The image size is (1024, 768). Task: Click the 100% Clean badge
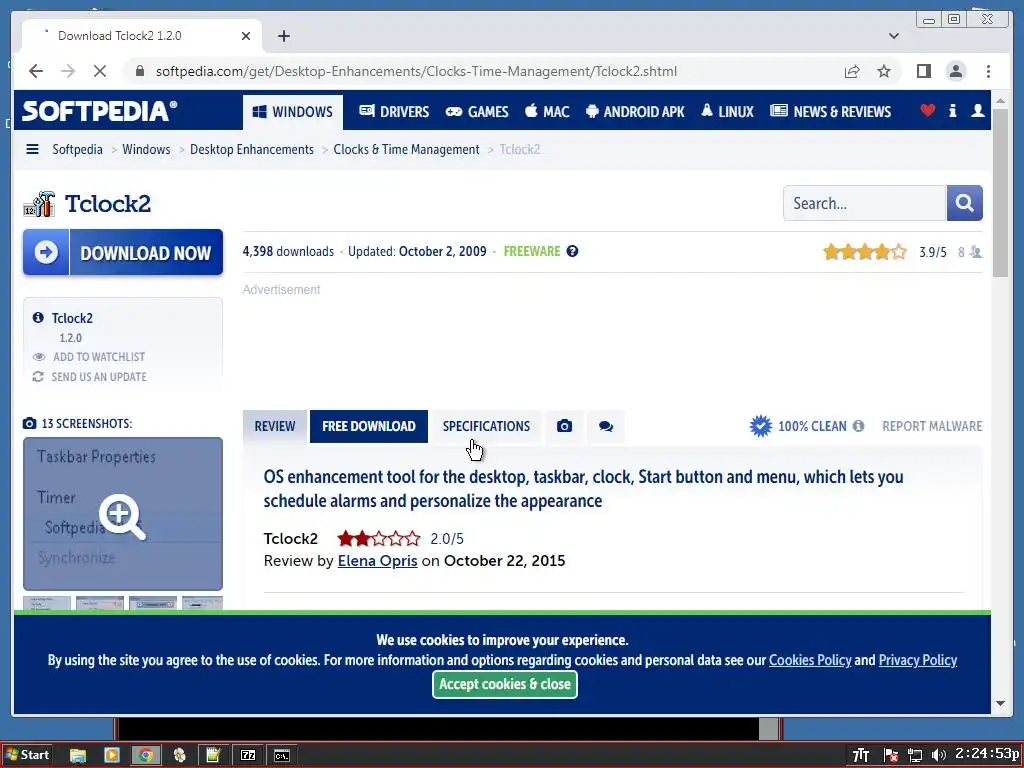[x=798, y=426]
